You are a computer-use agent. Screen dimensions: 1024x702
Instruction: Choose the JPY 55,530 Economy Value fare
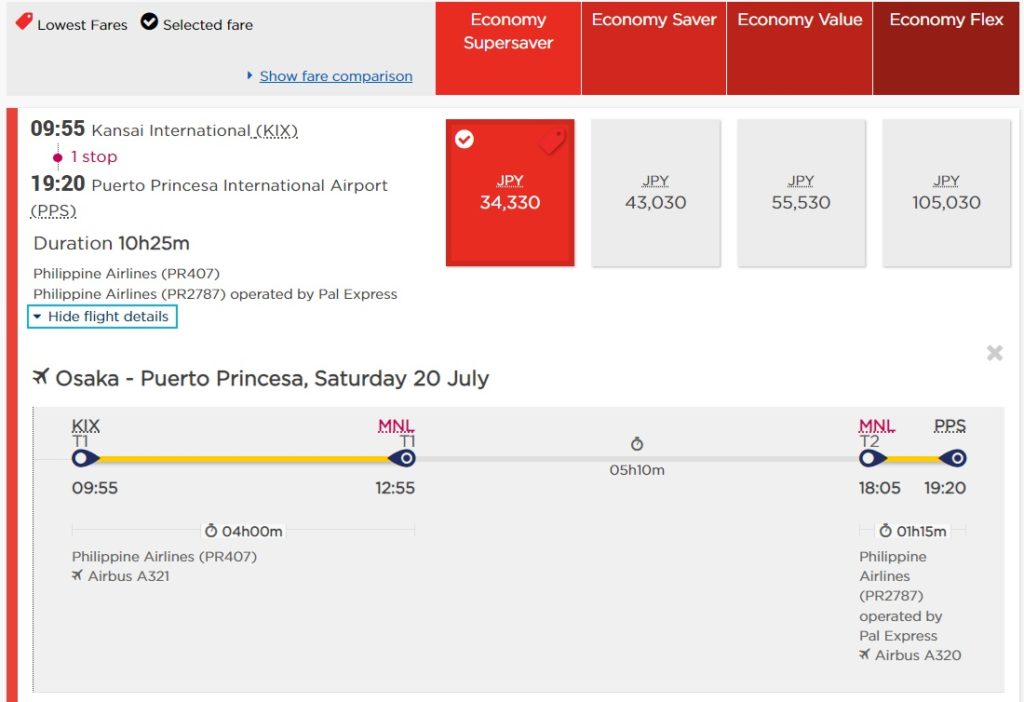[801, 193]
